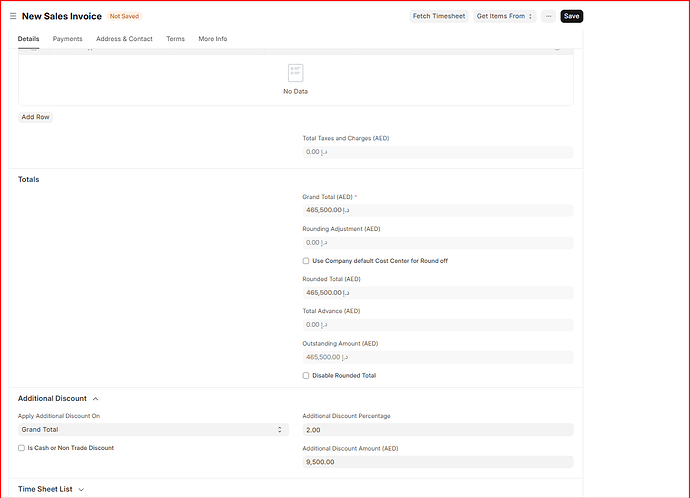Screen dimensions: 690x498
Task: Collapse Additional Discount section chevron
Action: coord(95,399)
